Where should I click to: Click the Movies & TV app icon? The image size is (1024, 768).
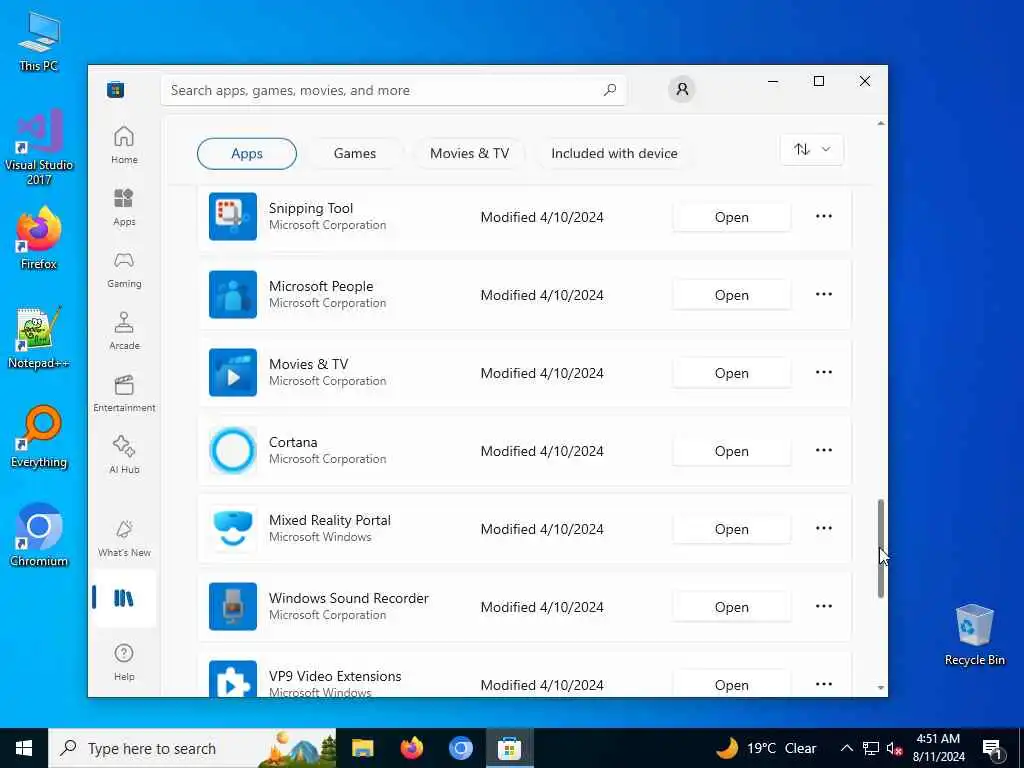(x=232, y=372)
